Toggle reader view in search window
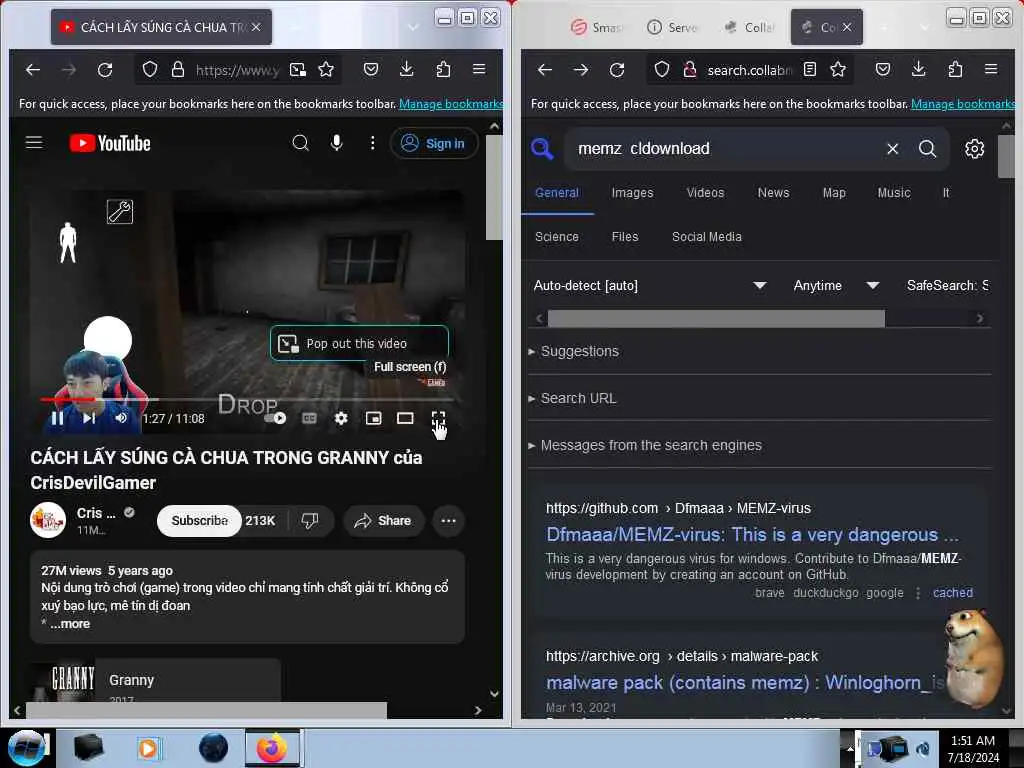The height and width of the screenshot is (768, 1024). [810, 69]
